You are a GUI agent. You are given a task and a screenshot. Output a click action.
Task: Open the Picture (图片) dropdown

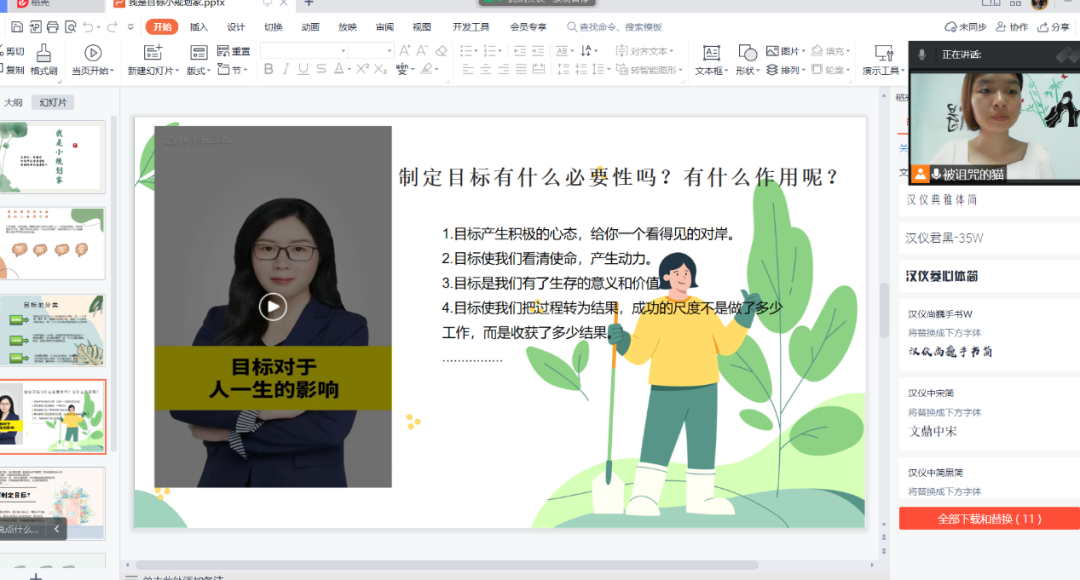pyautogui.click(x=790, y=50)
